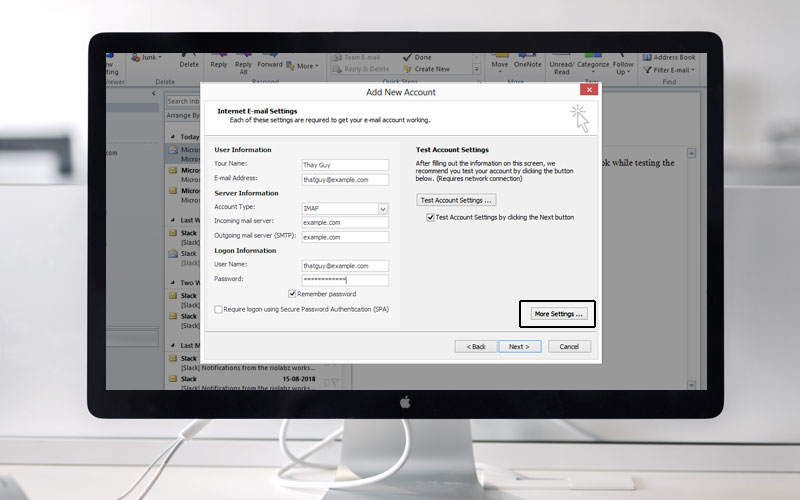Image resolution: width=800 pixels, height=500 pixels.
Task: Open the Account Type IMAP dropdown
Action: 383,208
